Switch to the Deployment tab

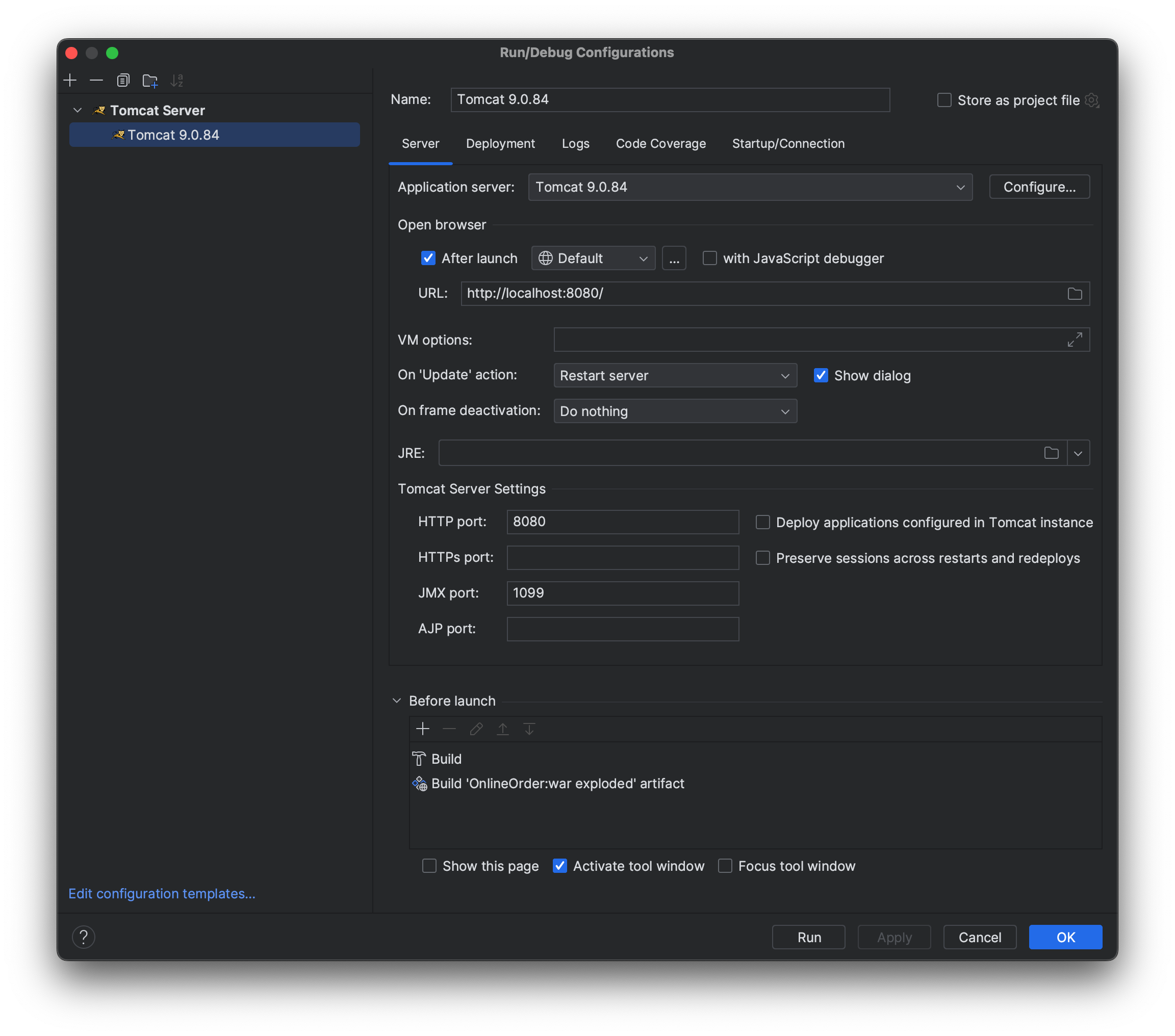coord(500,143)
